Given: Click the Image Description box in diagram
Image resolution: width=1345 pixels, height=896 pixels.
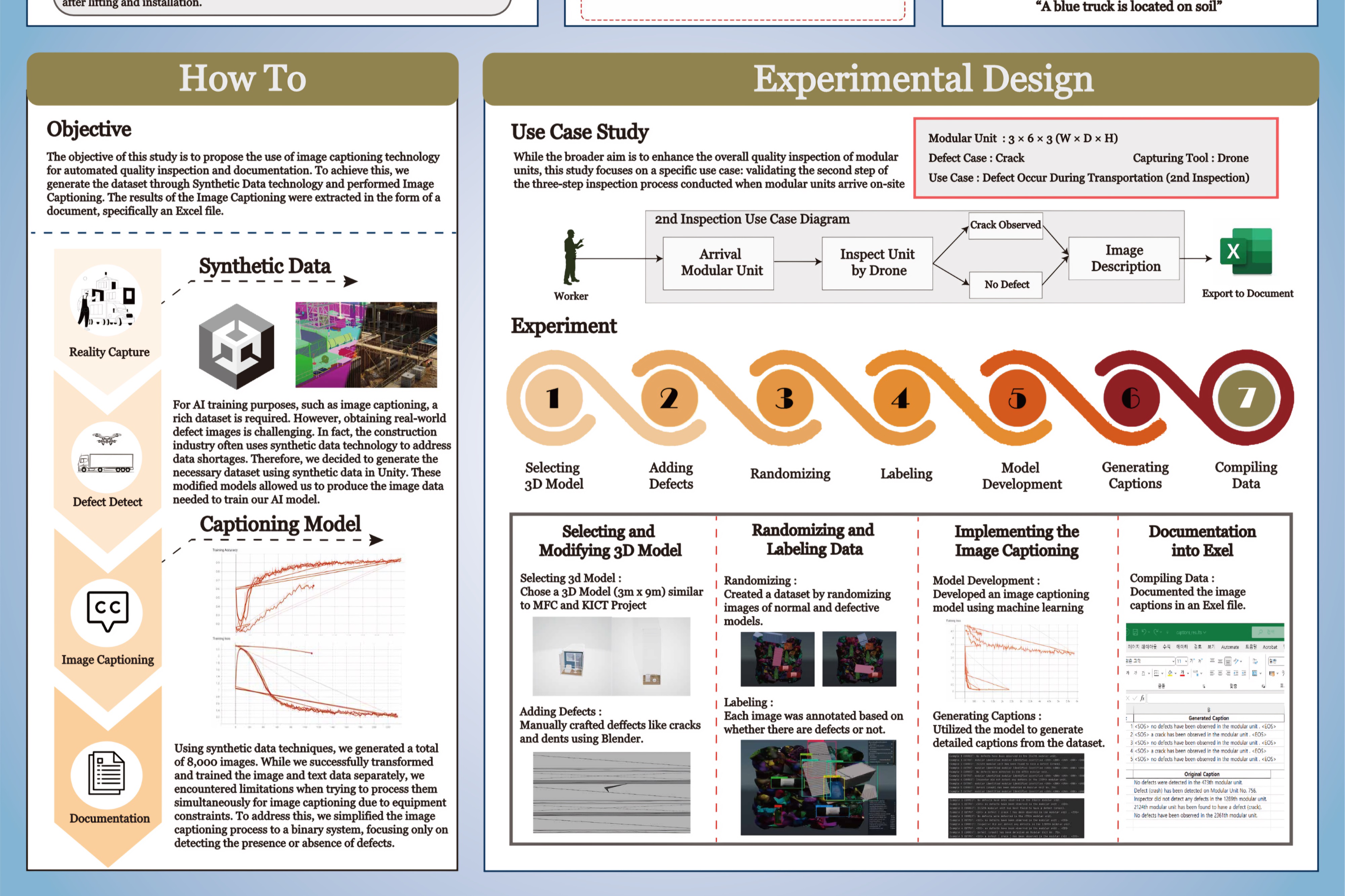Looking at the screenshot, I should point(1124,258).
